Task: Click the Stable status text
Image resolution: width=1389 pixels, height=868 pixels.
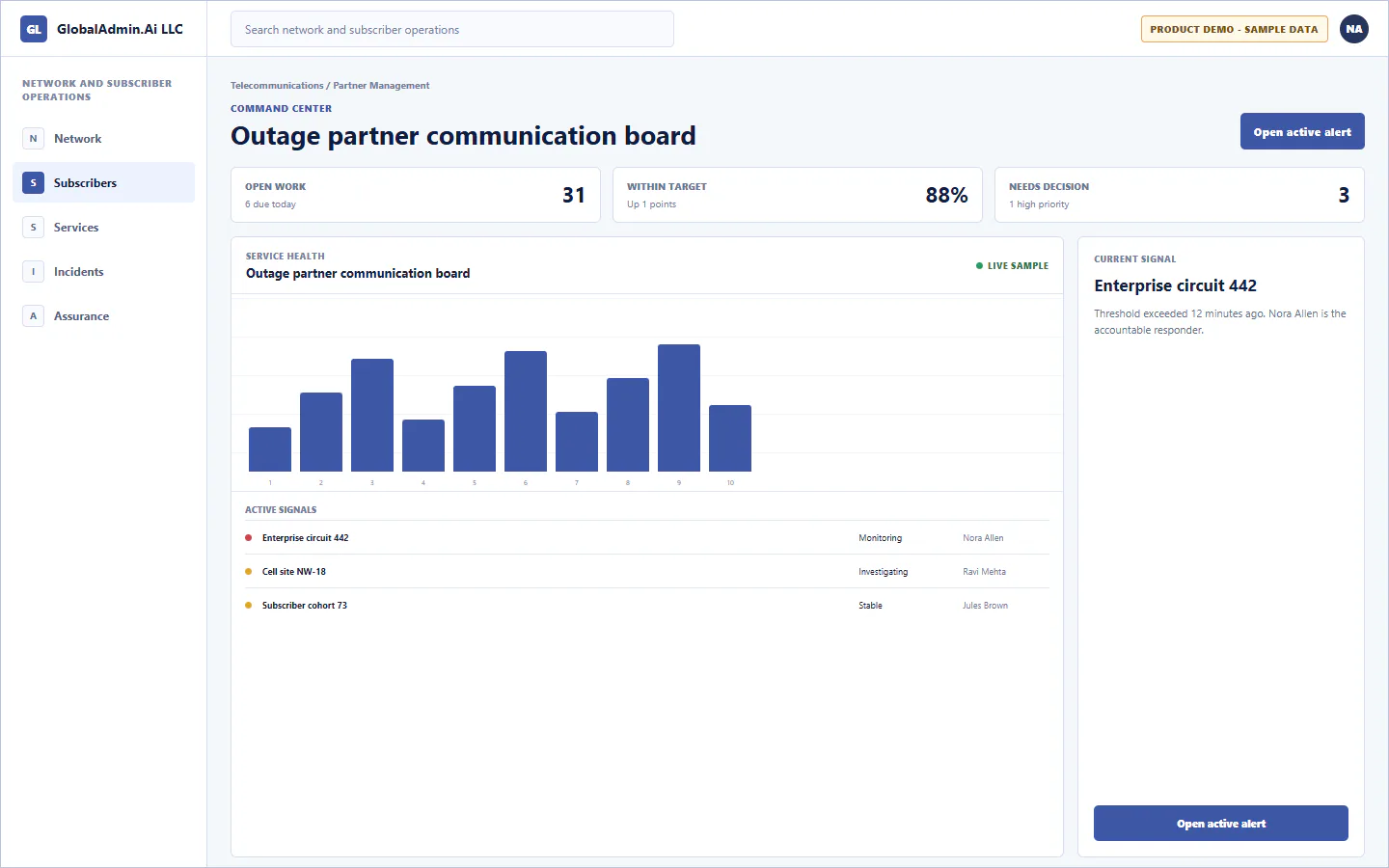Action: click(871, 606)
